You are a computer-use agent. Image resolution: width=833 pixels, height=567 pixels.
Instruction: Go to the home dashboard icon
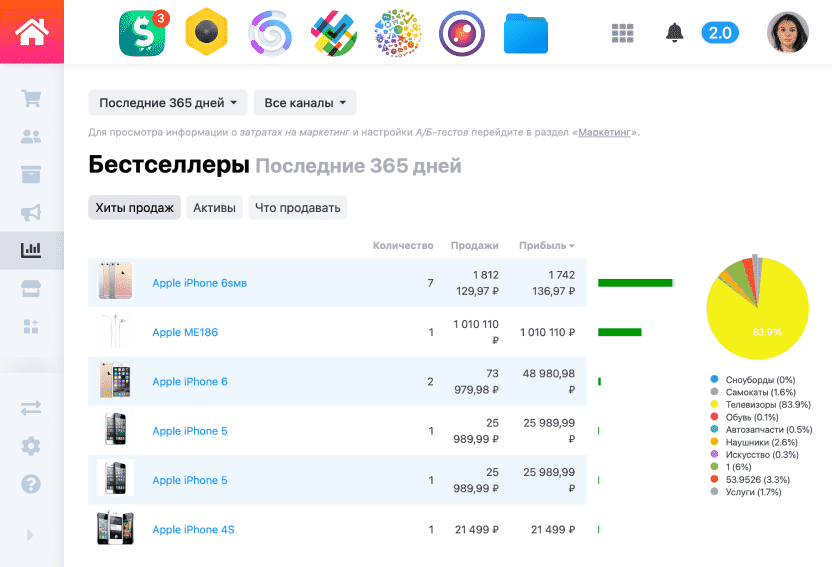pos(31,32)
